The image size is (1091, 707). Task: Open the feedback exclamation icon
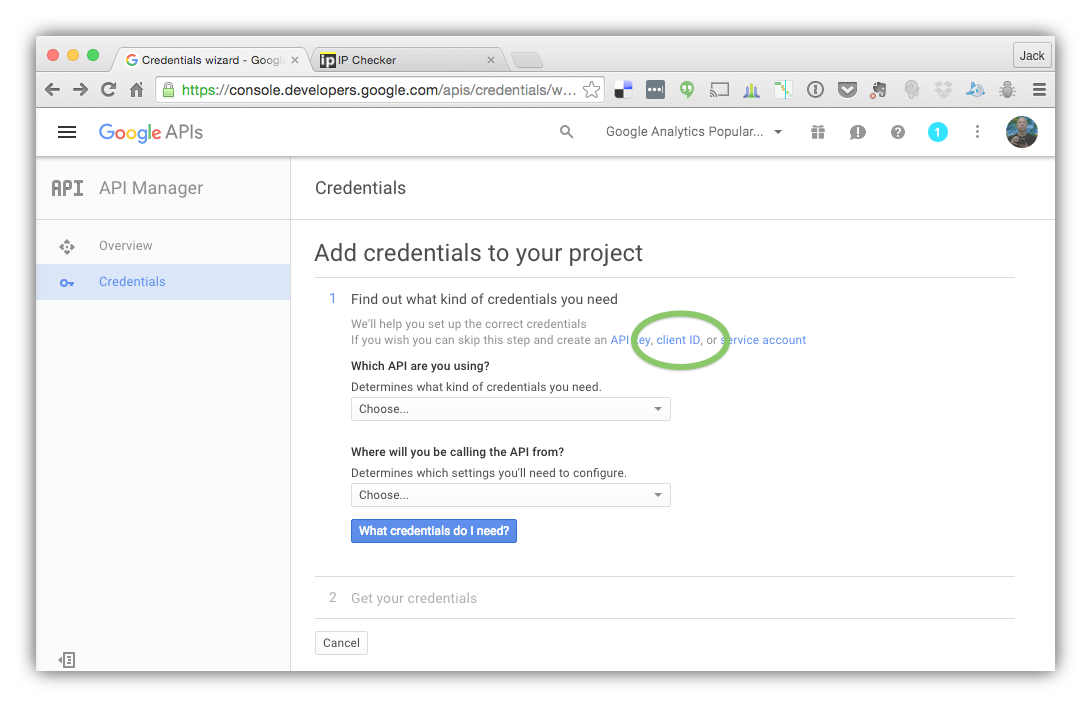click(x=857, y=132)
